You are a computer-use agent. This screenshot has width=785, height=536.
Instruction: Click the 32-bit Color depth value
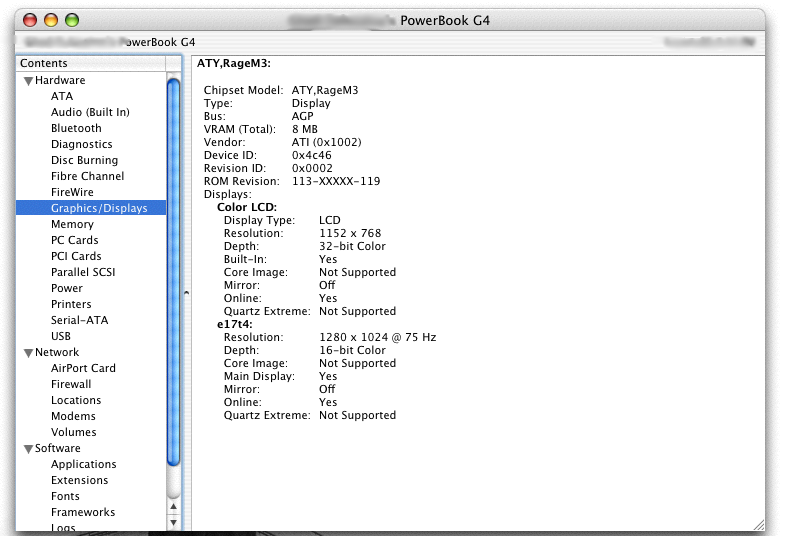tap(352, 246)
